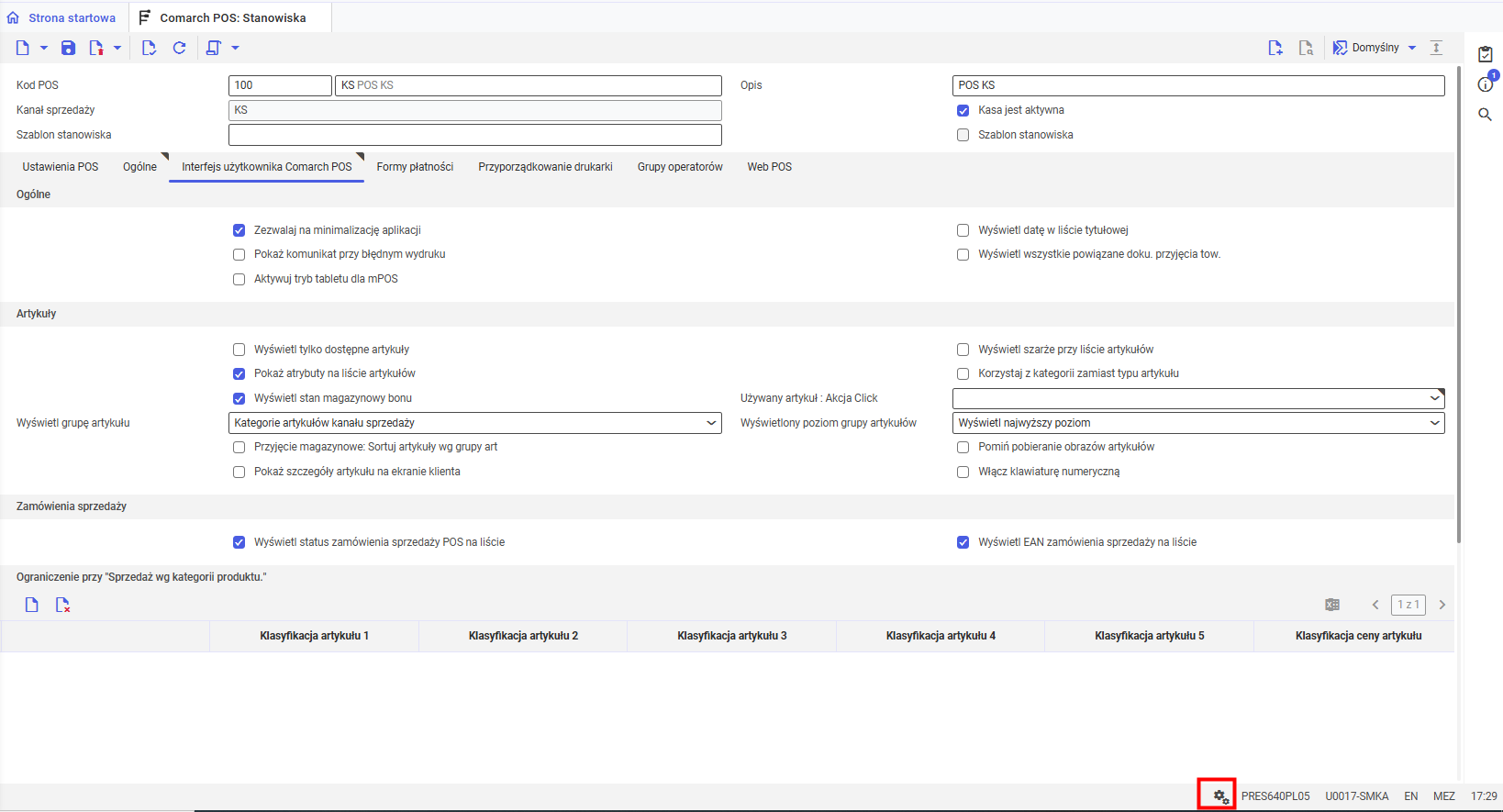Click the EN language status bar entry
1503x812 pixels.
pos(1411,796)
